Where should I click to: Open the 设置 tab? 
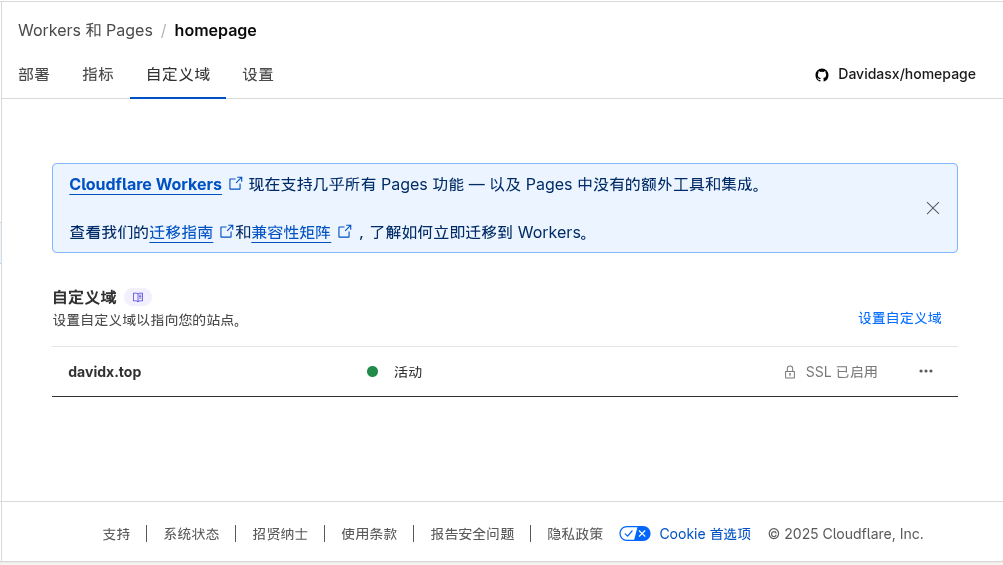[x=258, y=75]
